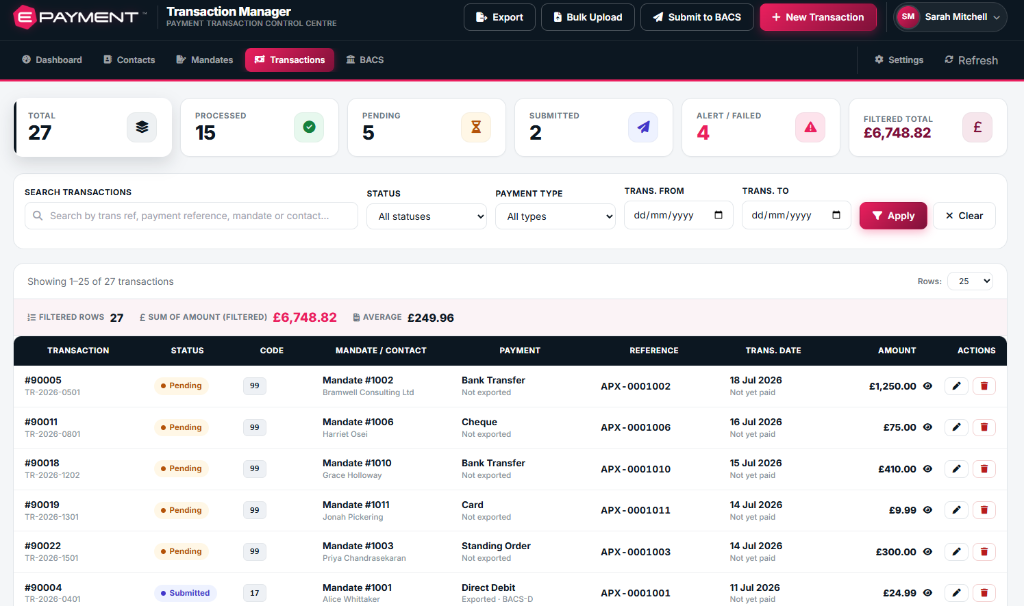Viewport: 1024px width, 606px height.
Task: Focus the Search Transactions input field
Action: 191,215
